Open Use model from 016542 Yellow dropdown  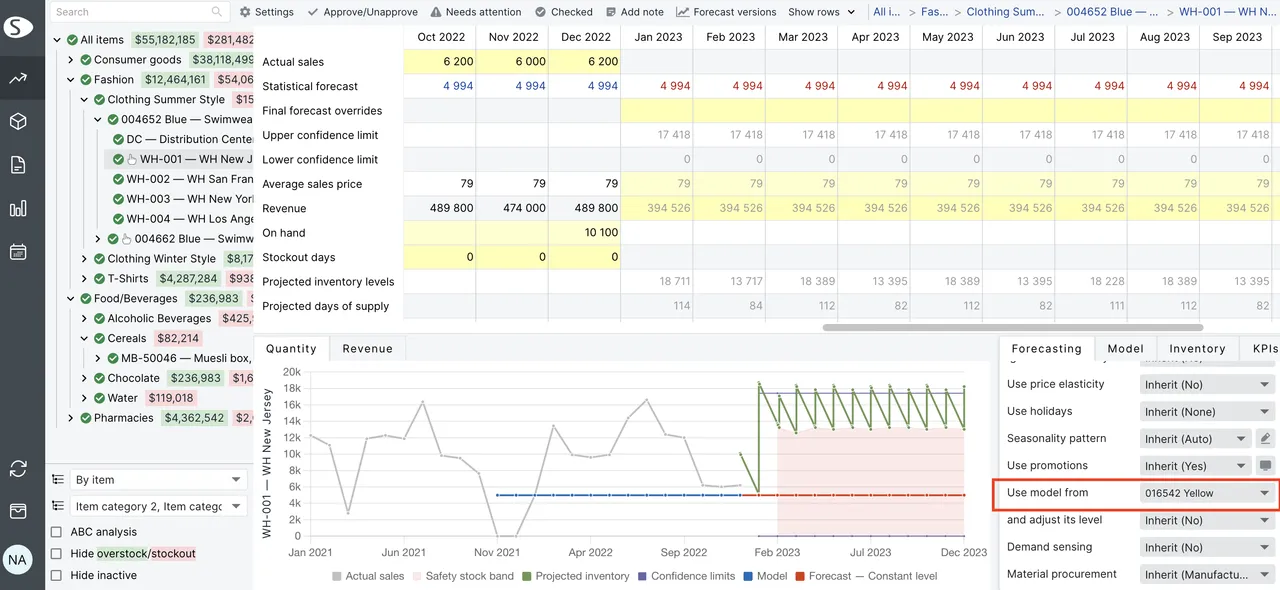pos(1208,493)
